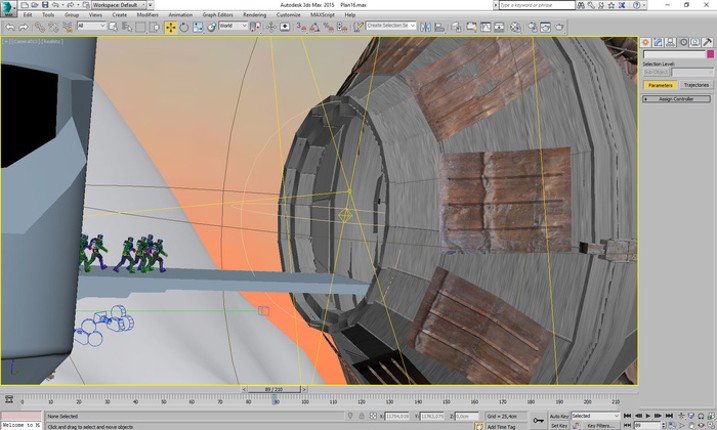Open the Graph Editors menu

(x=217, y=15)
